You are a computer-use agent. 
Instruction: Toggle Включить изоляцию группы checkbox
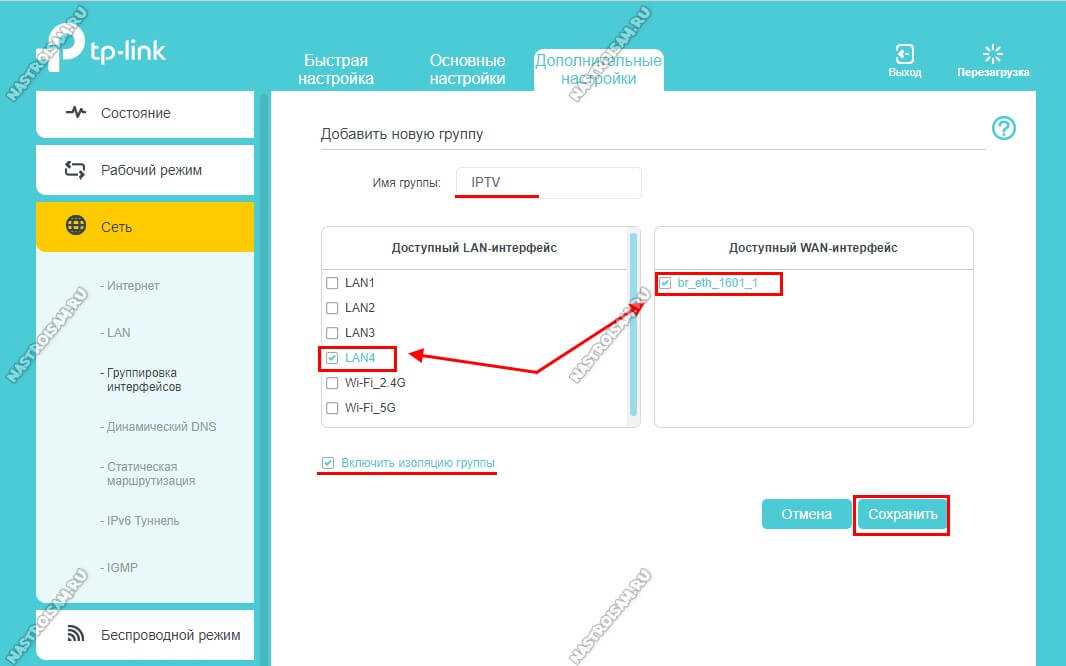328,463
